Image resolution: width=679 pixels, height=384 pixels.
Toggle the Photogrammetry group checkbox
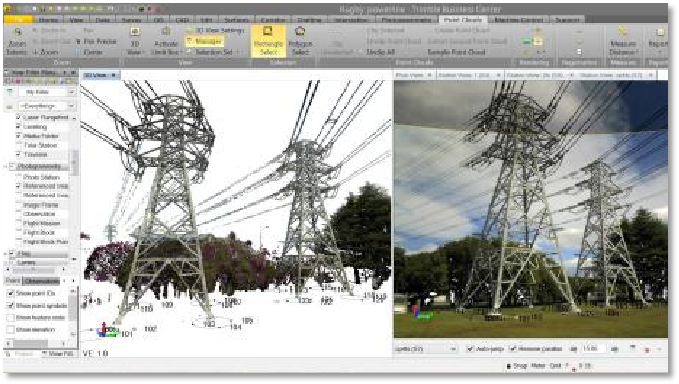click(x=12, y=166)
